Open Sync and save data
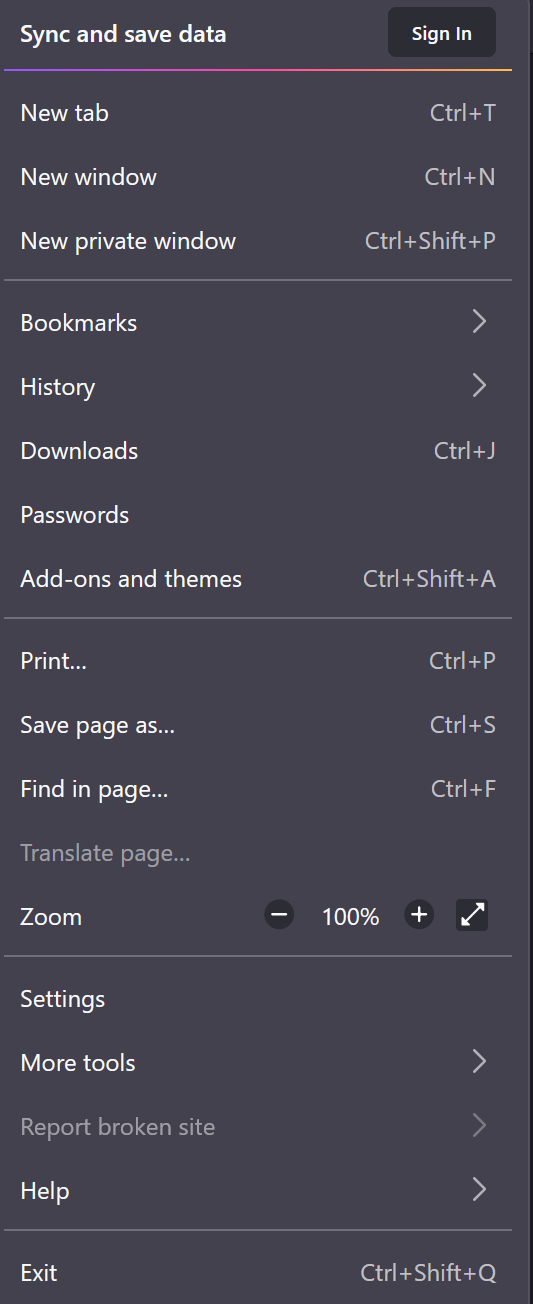 click(123, 34)
